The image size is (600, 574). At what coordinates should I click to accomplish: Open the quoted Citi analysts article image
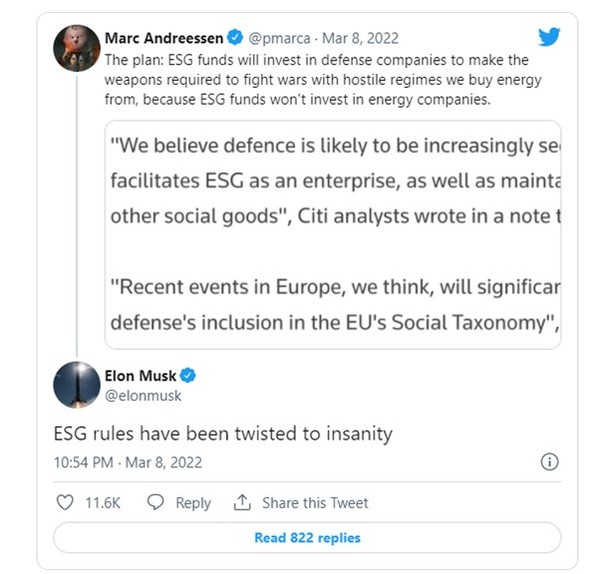point(333,235)
